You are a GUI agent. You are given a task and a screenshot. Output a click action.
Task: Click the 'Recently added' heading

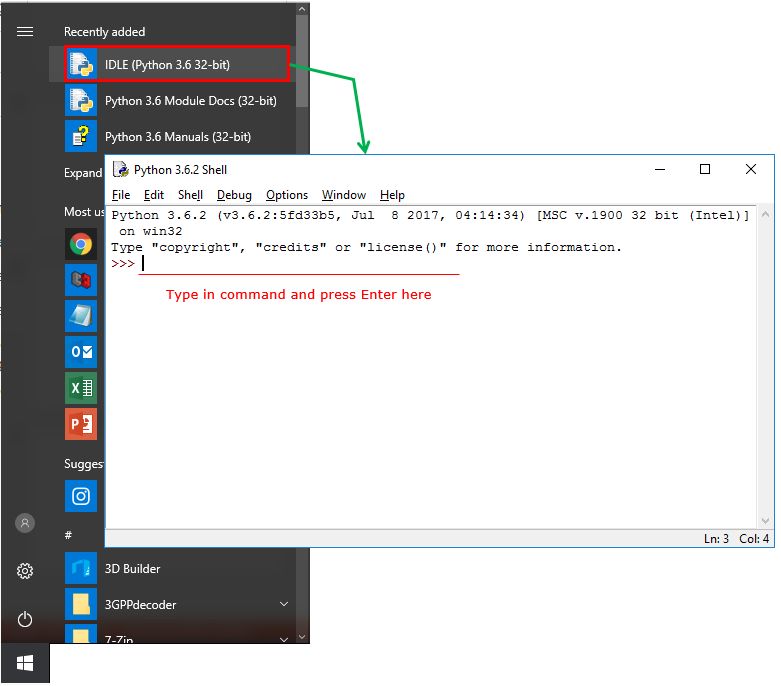105,32
